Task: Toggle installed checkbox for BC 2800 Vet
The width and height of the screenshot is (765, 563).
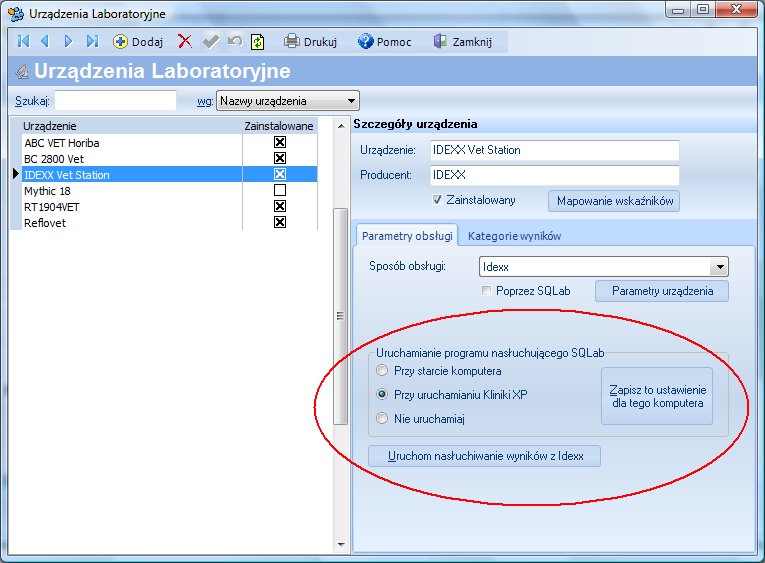Action: click(280, 158)
